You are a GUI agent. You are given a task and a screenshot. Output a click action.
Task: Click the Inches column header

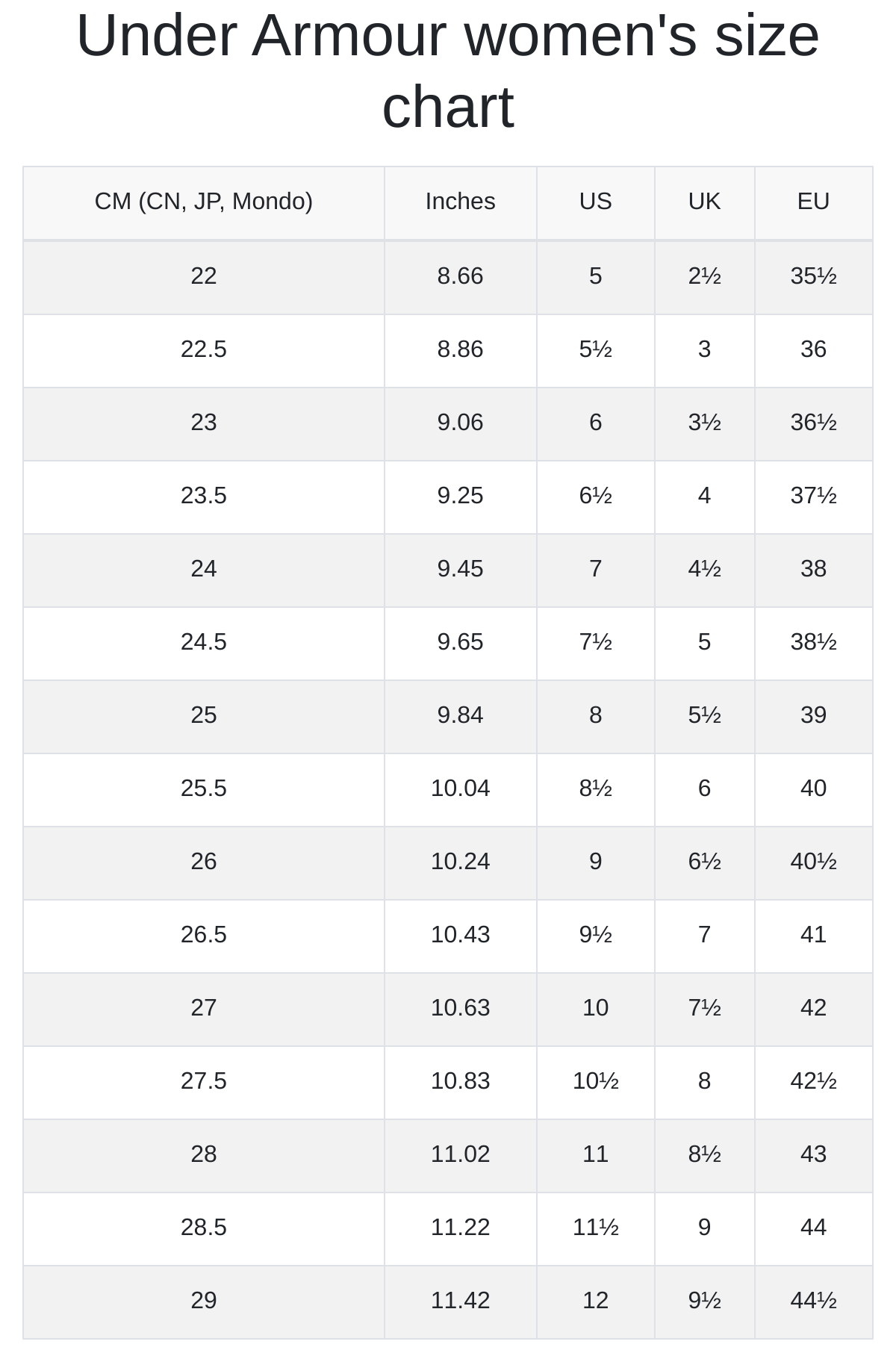click(x=461, y=202)
